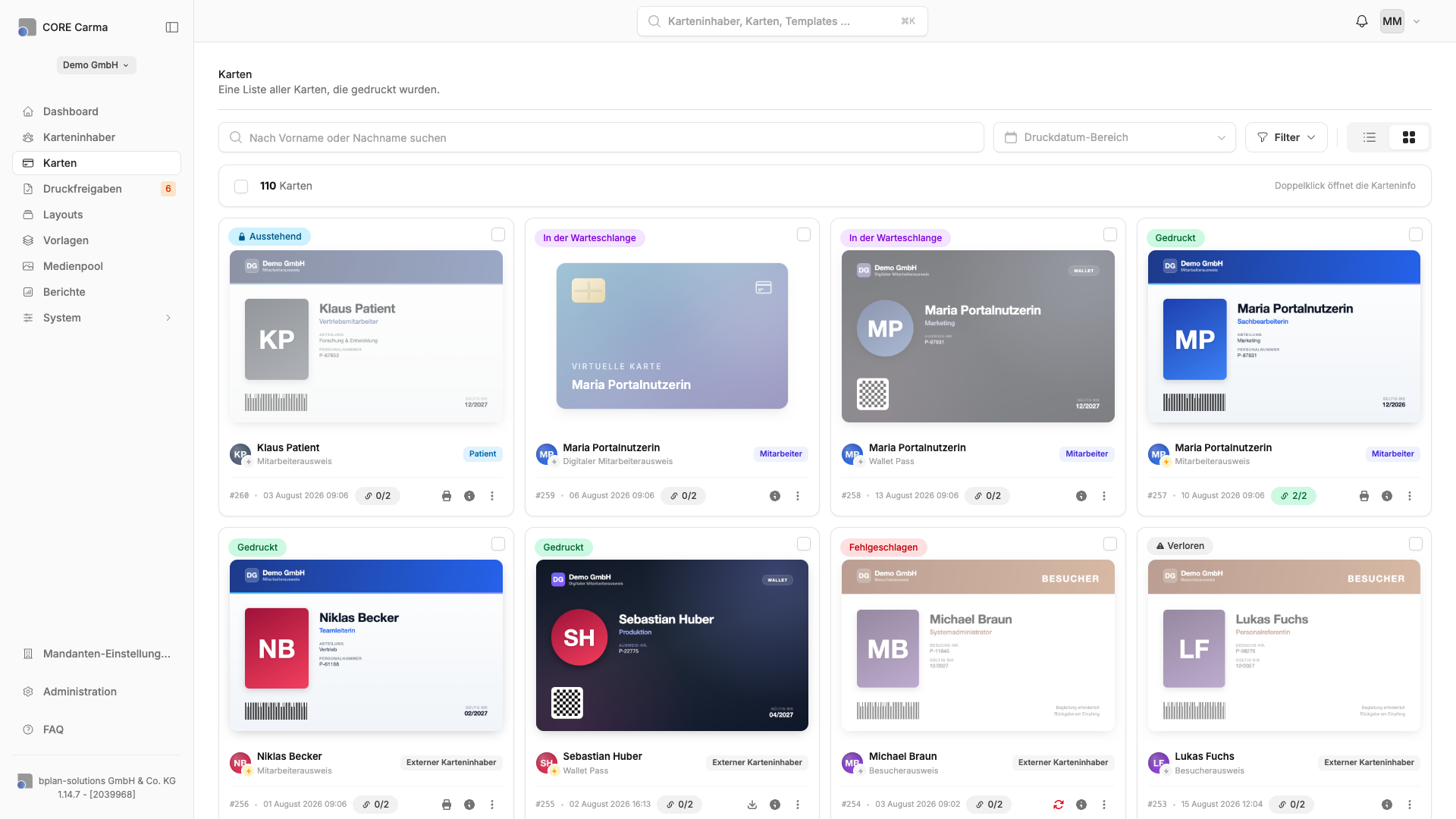Focus global search Karteninhaber, Karten, Templates
This screenshot has width=1456, height=819.
click(783, 21)
